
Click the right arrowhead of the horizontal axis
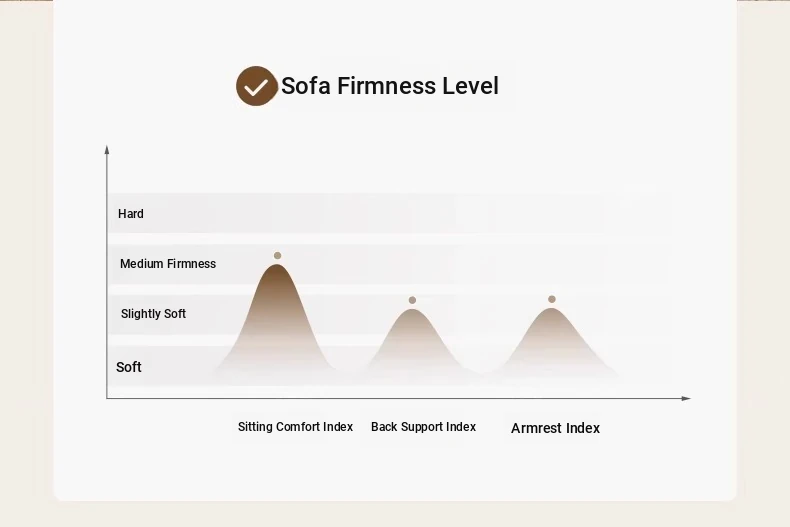[x=686, y=398]
